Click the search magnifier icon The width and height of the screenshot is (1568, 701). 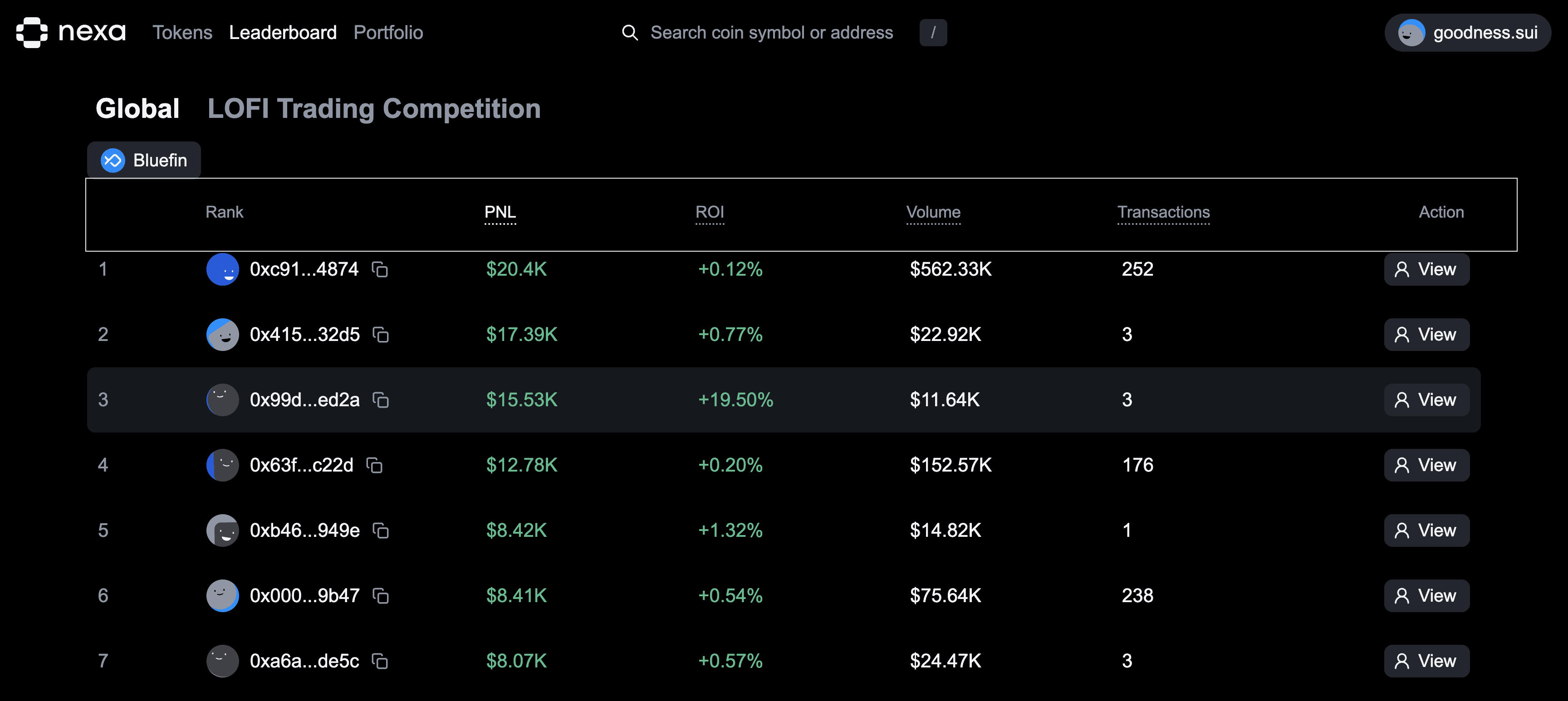click(629, 32)
